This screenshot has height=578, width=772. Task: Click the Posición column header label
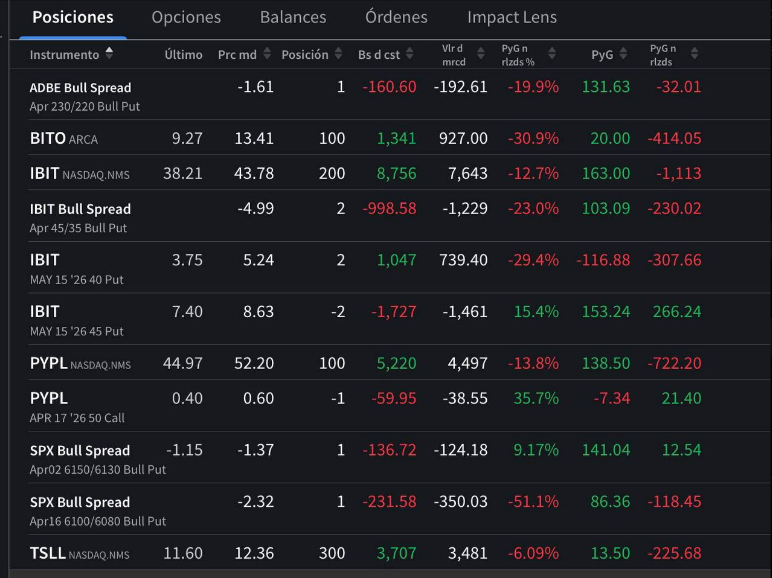point(305,55)
